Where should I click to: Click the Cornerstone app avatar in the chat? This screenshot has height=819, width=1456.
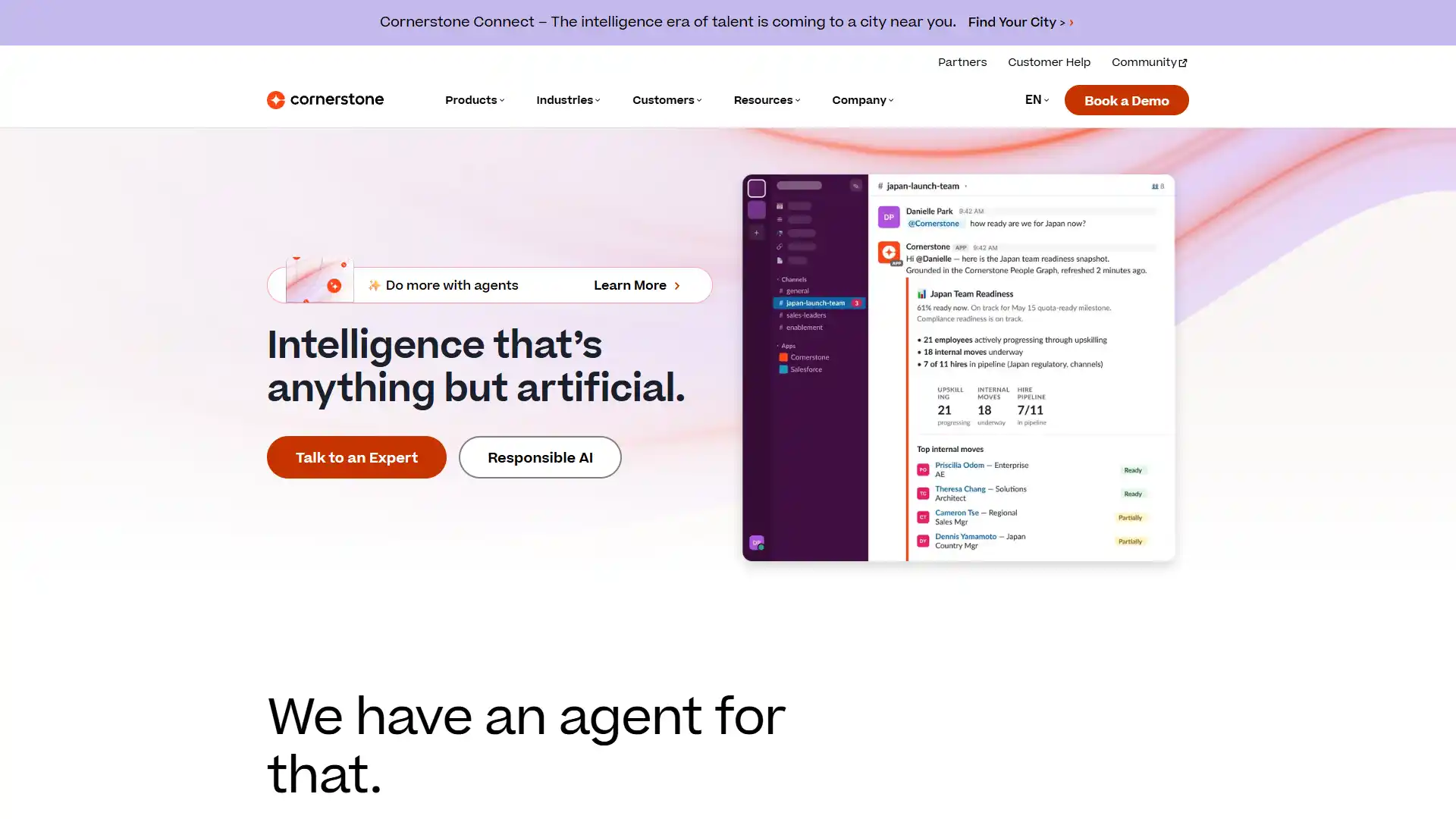pos(889,253)
